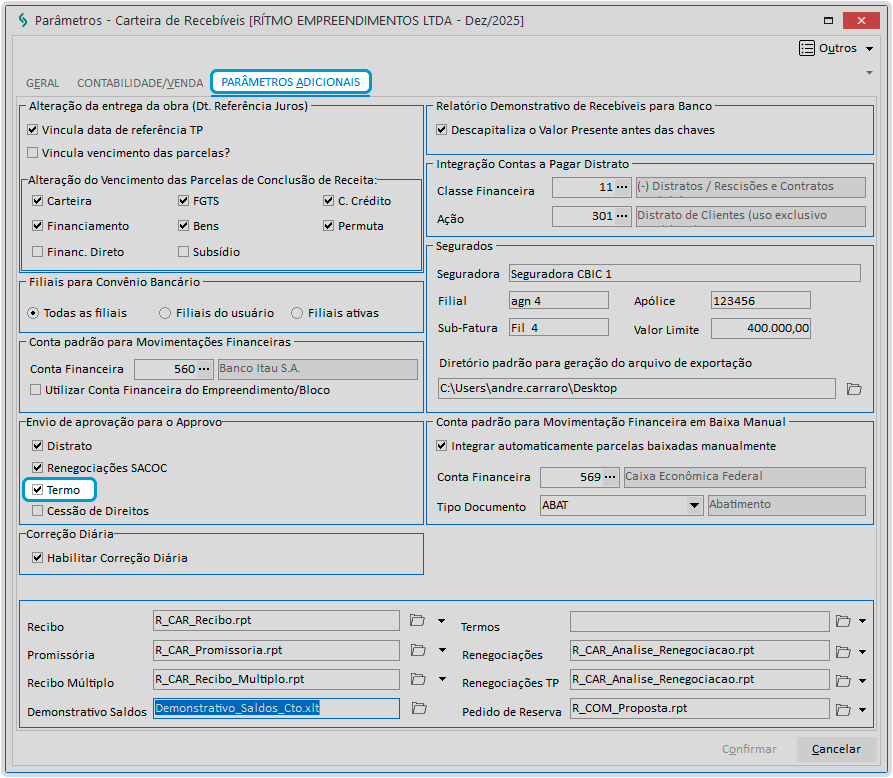
Task: Click the Confirmar button
Action: click(749, 749)
